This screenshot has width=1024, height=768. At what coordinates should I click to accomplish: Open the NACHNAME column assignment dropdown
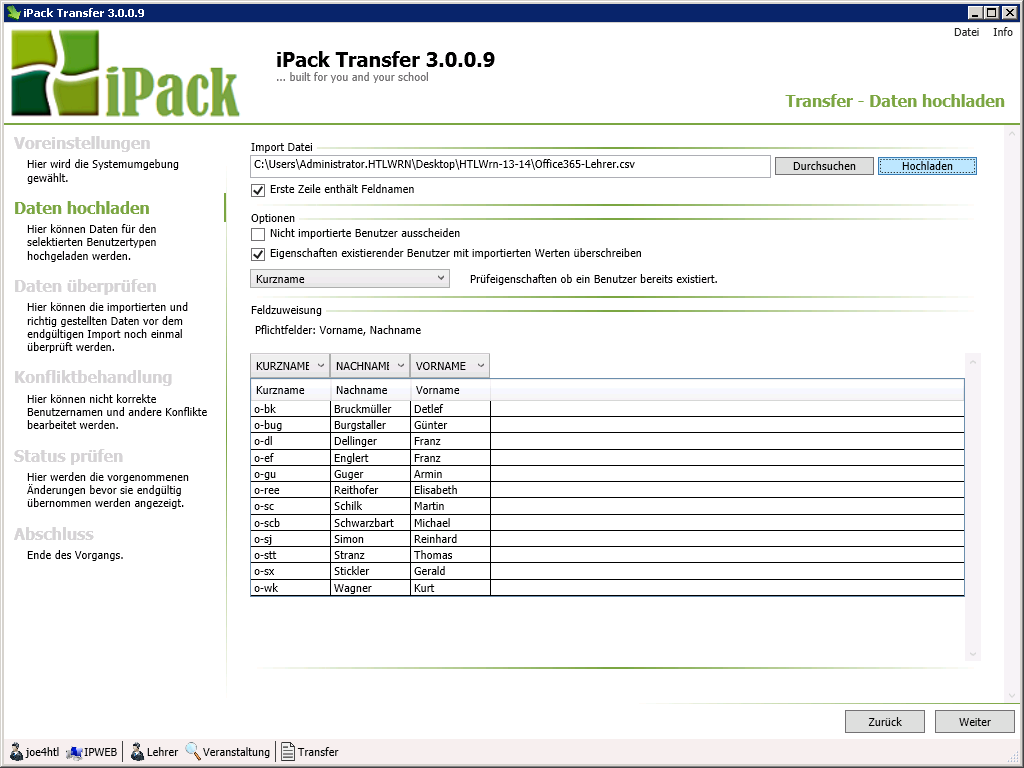point(370,366)
